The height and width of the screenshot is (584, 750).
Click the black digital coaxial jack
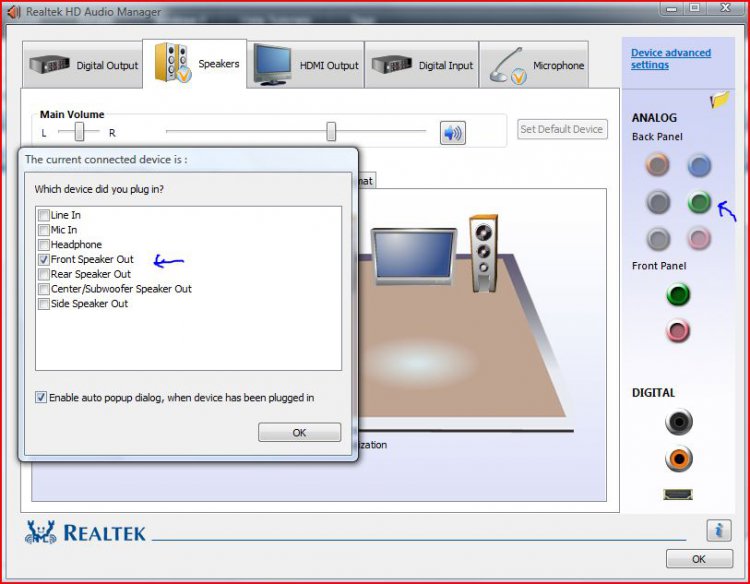click(679, 421)
